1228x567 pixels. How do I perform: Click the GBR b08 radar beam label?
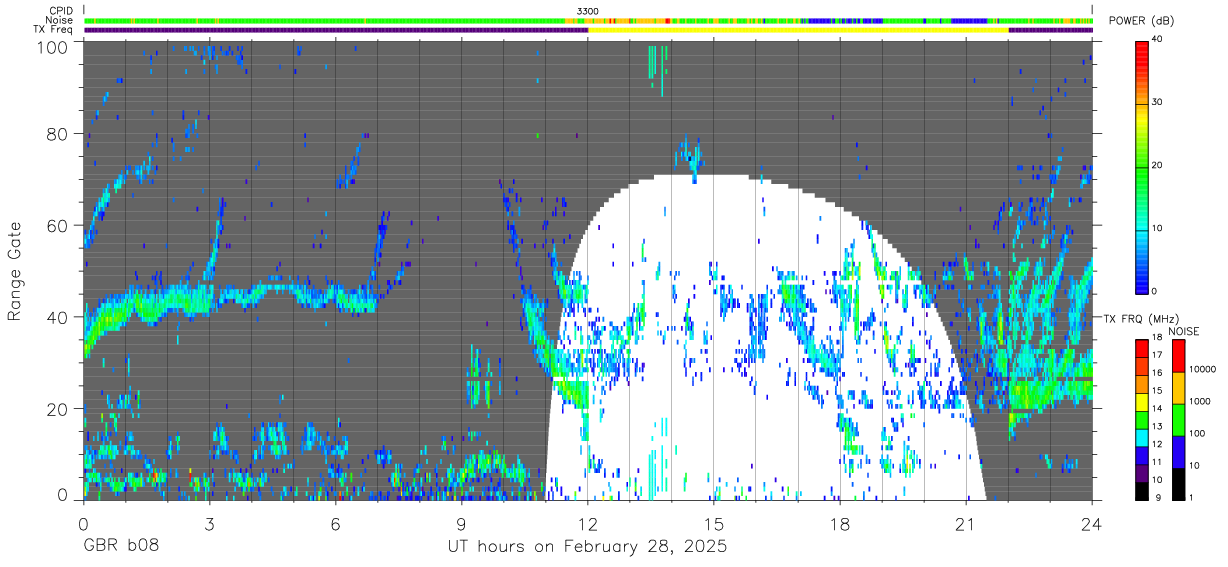119,548
